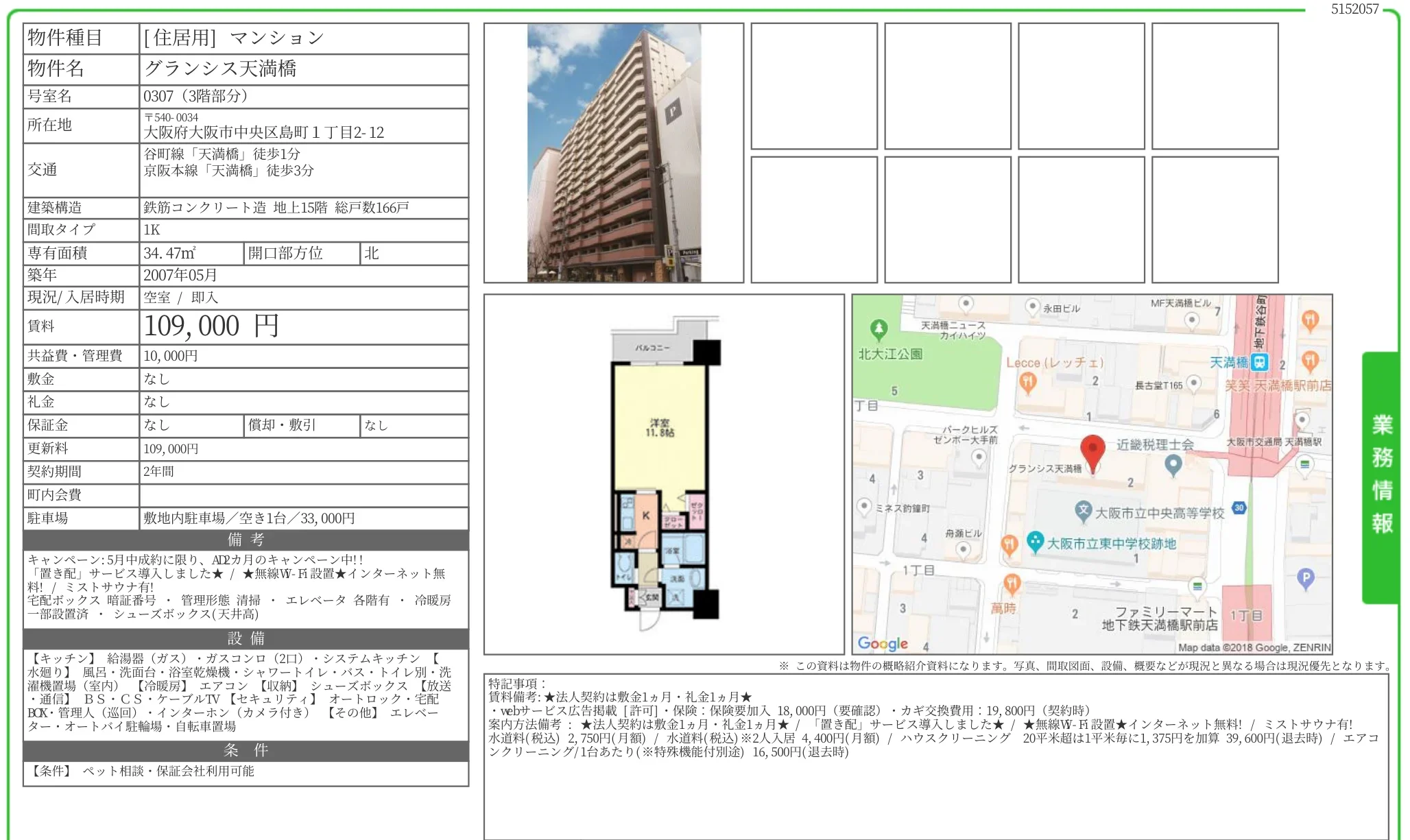Click the Lecce (レッチェ) restaurant marker
This screenshot has height=840, width=1410.
click(x=1027, y=383)
